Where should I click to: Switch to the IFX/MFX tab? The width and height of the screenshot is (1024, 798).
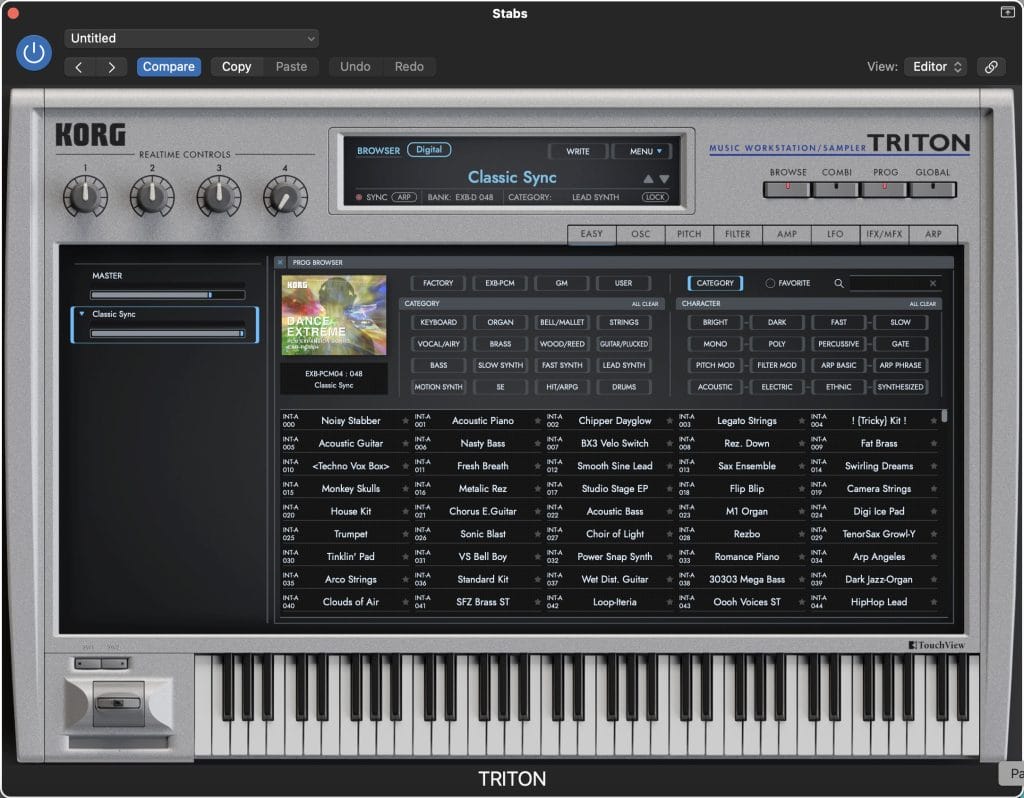pyautogui.click(x=884, y=234)
